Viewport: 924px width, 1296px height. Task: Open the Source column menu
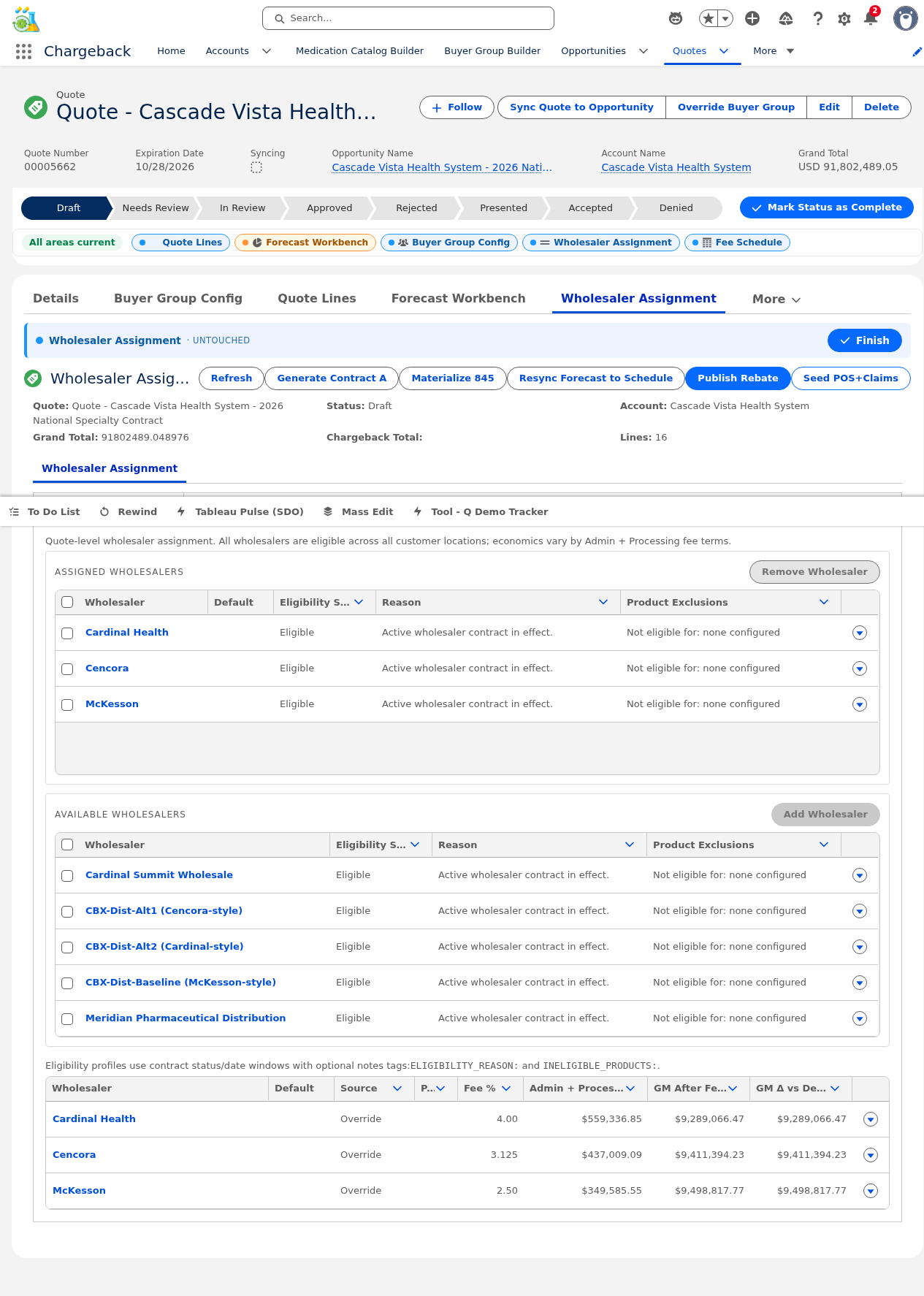[397, 1089]
